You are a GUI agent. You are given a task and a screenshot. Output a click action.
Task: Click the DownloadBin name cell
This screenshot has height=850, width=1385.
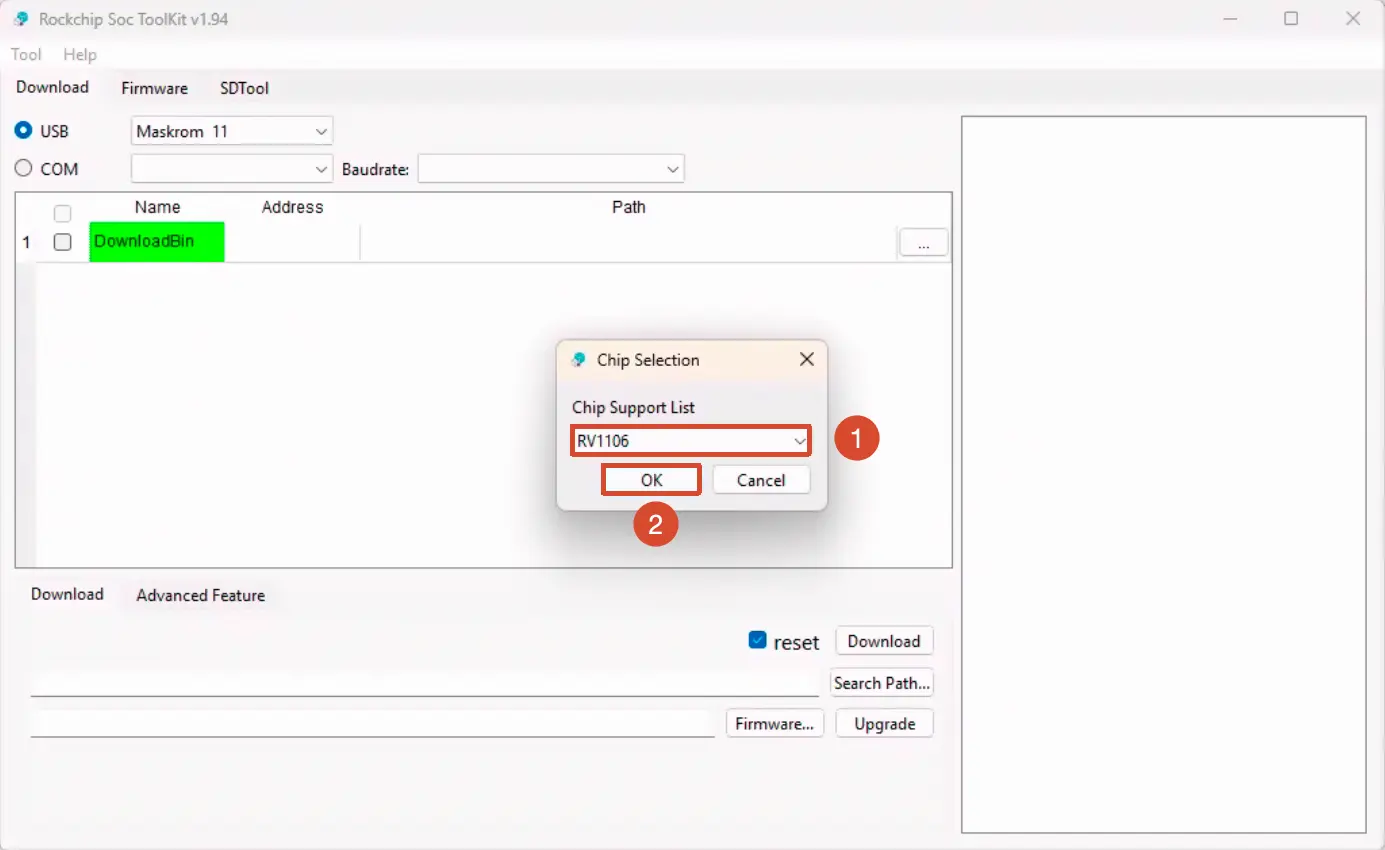pos(157,242)
